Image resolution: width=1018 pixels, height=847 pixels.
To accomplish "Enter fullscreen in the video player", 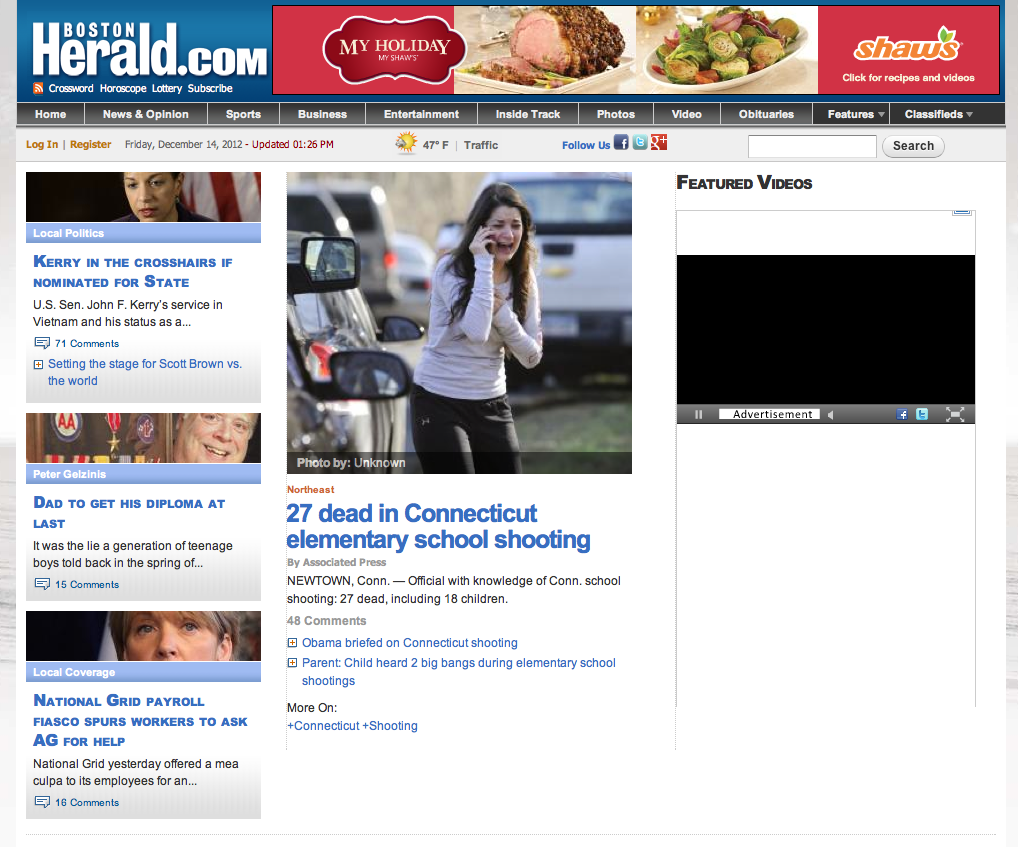I will (x=955, y=414).
